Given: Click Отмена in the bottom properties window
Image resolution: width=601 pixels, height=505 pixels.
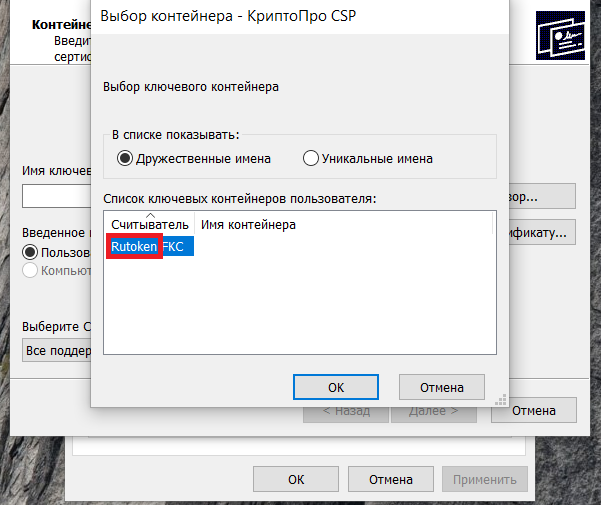Looking at the screenshot, I should pos(391,479).
